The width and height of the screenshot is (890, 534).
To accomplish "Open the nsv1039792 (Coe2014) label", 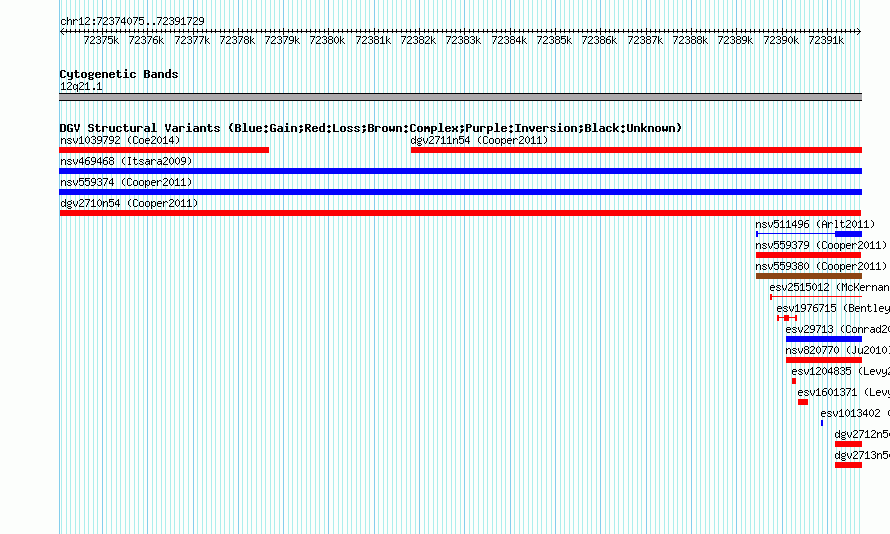I will click(x=120, y=140).
